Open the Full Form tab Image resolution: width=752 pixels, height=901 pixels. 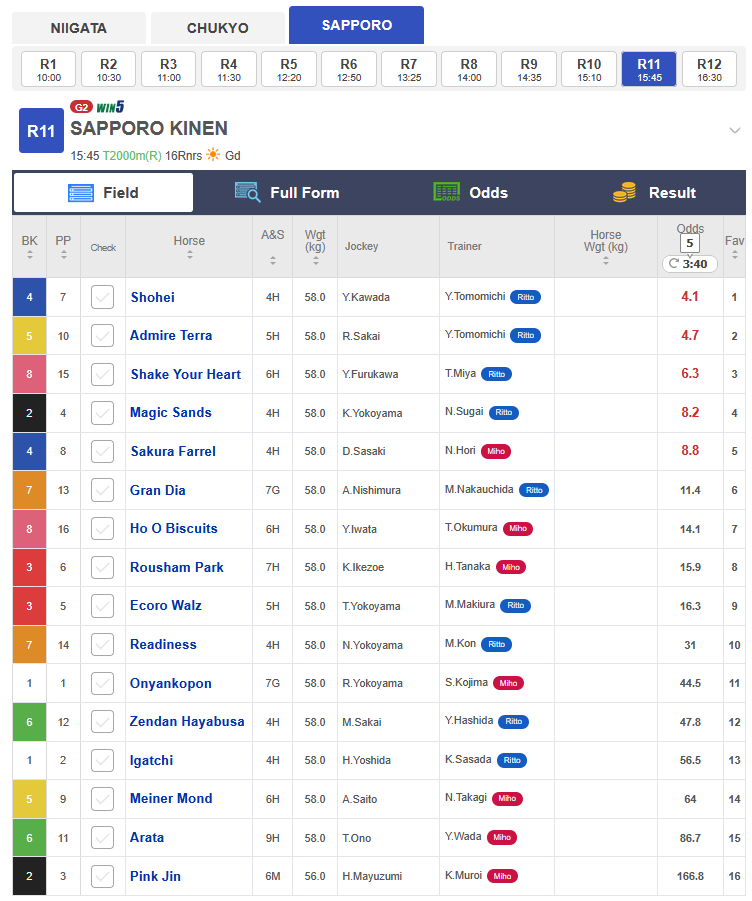pyautogui.click(x=287, y=192)
